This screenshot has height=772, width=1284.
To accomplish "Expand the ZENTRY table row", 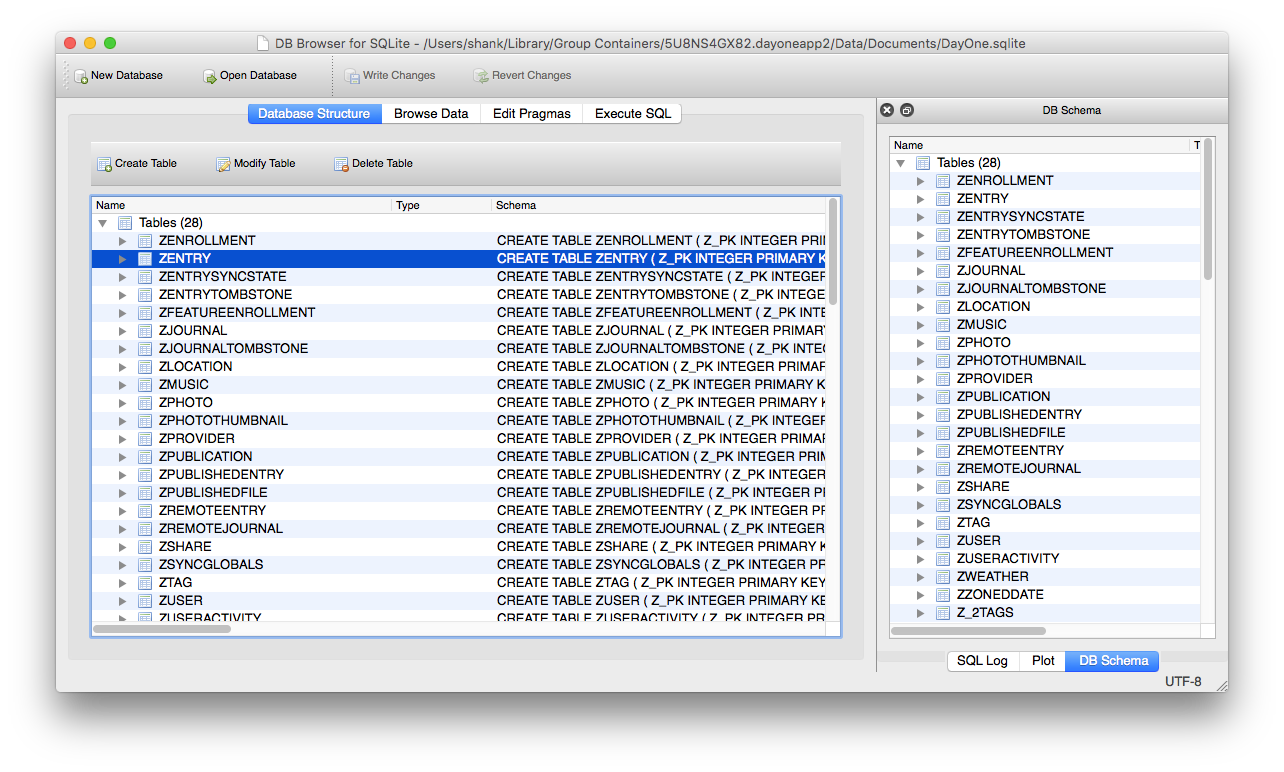I will click(x=123, y=259).
